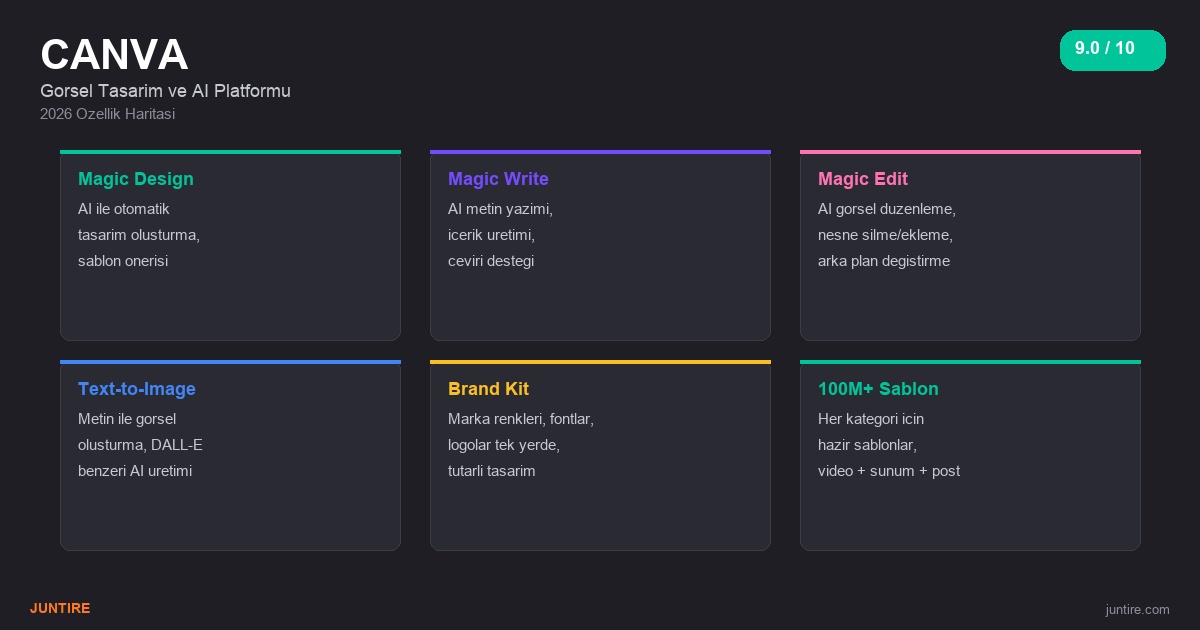Click the text 'olusturma, DALL-E'
The width and height of the screenshot is (1200, 630).
point(140,445)
